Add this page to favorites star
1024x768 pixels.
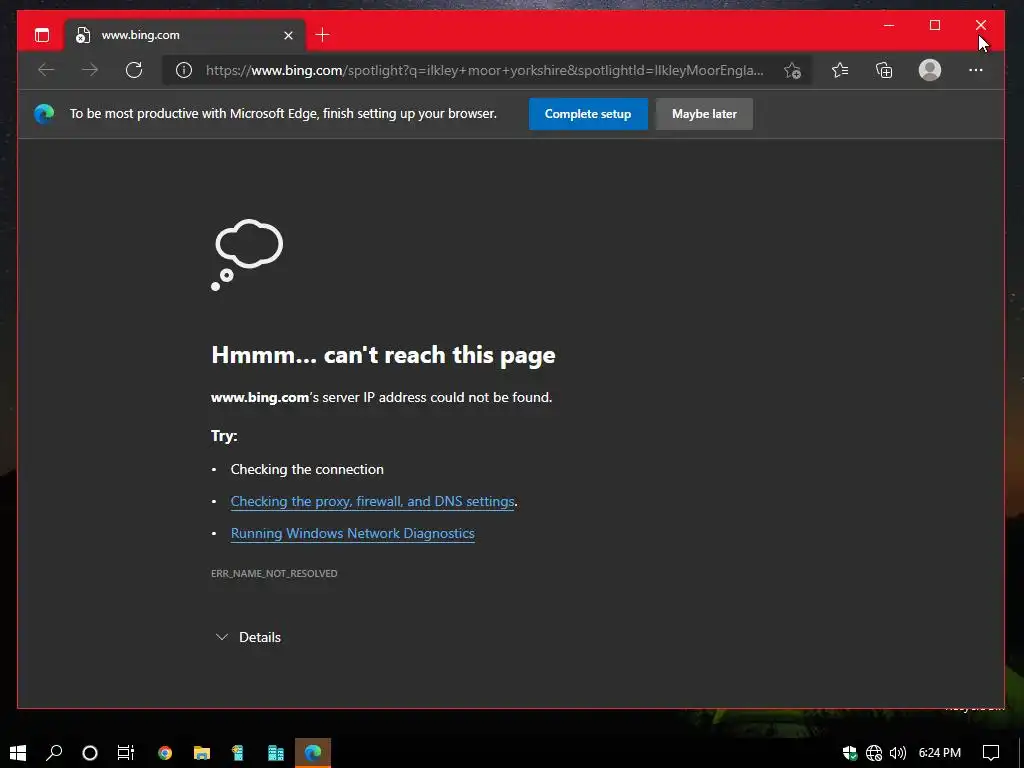(792, 71)
